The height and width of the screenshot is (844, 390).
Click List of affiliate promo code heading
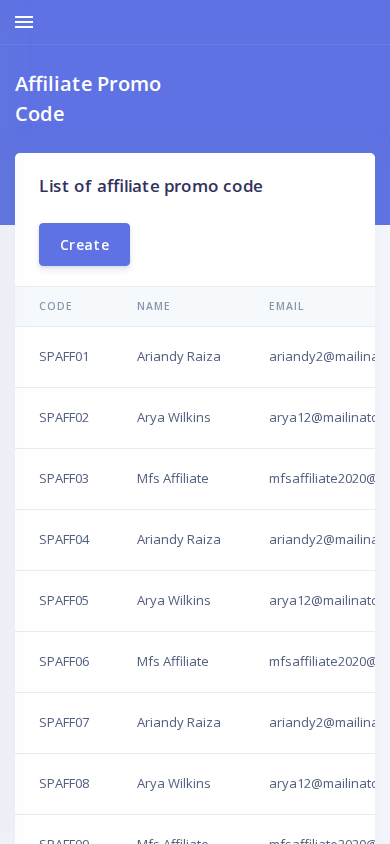[151, 186]
